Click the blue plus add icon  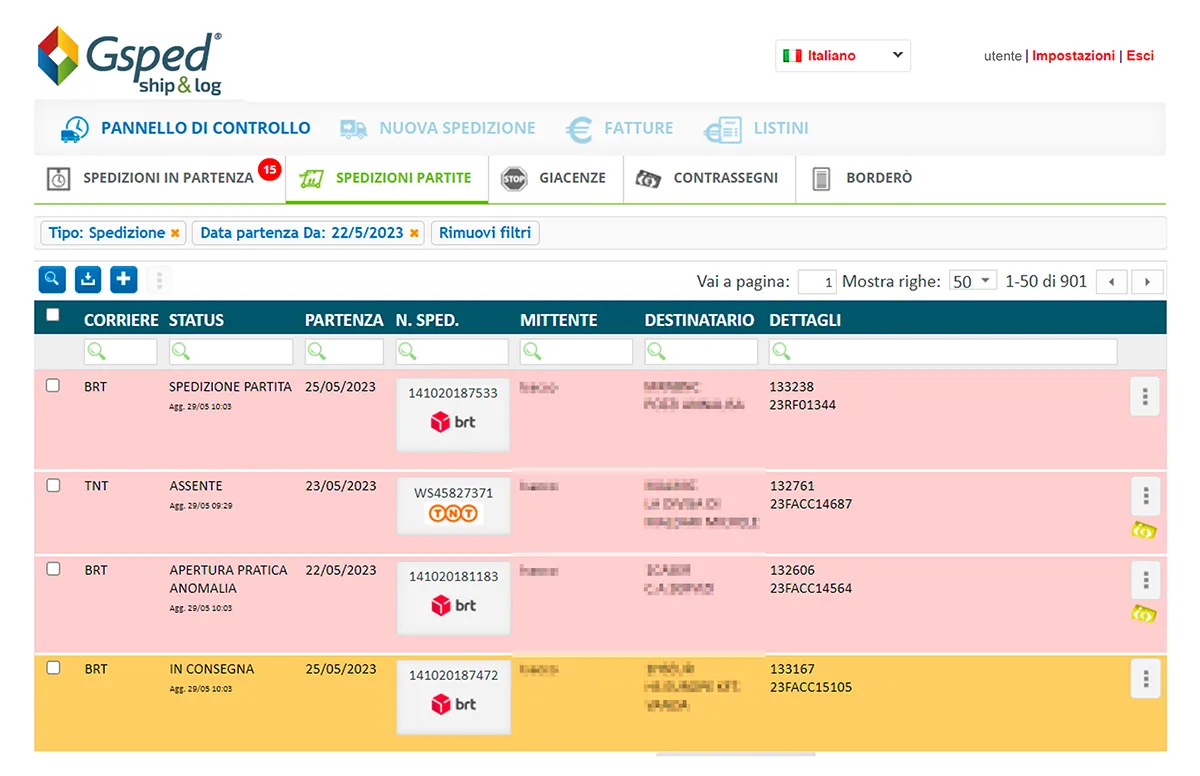[x=123, y=280]
